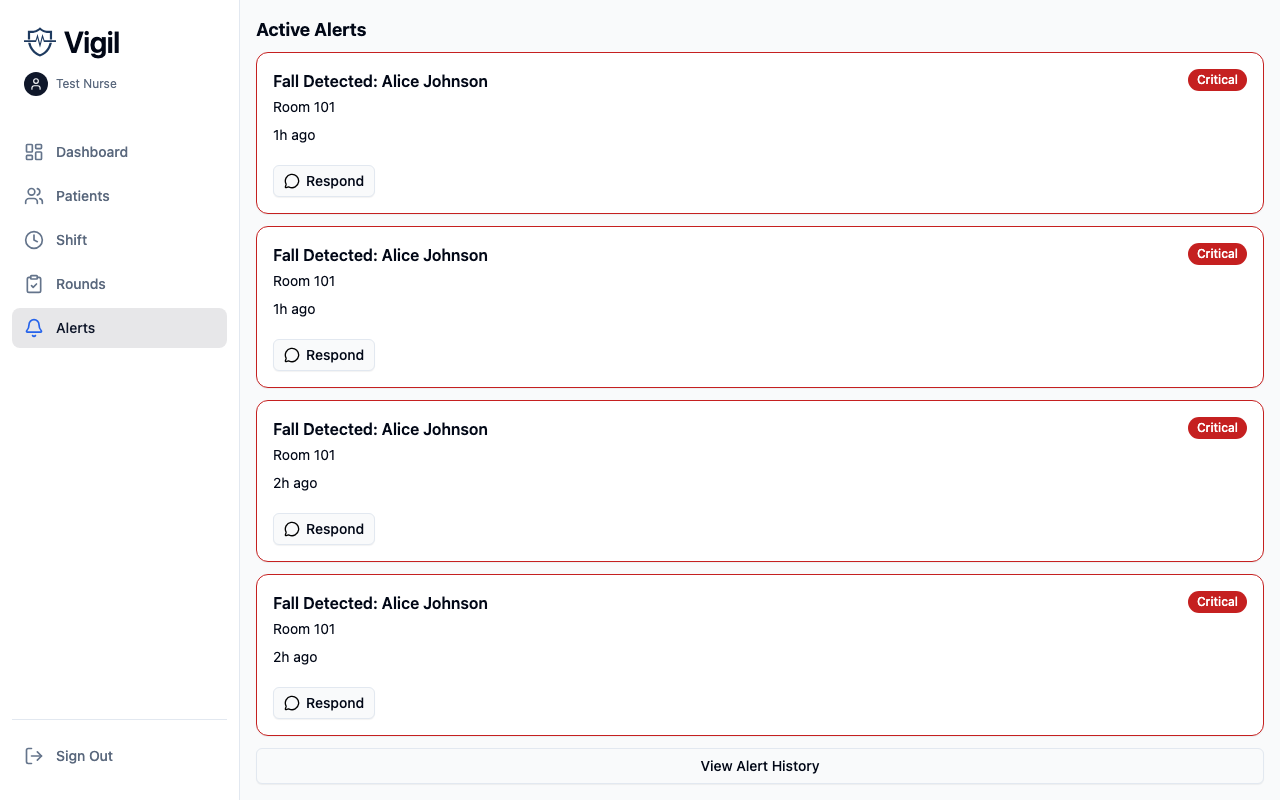Open the Dashboard page

tap(92, 152)
